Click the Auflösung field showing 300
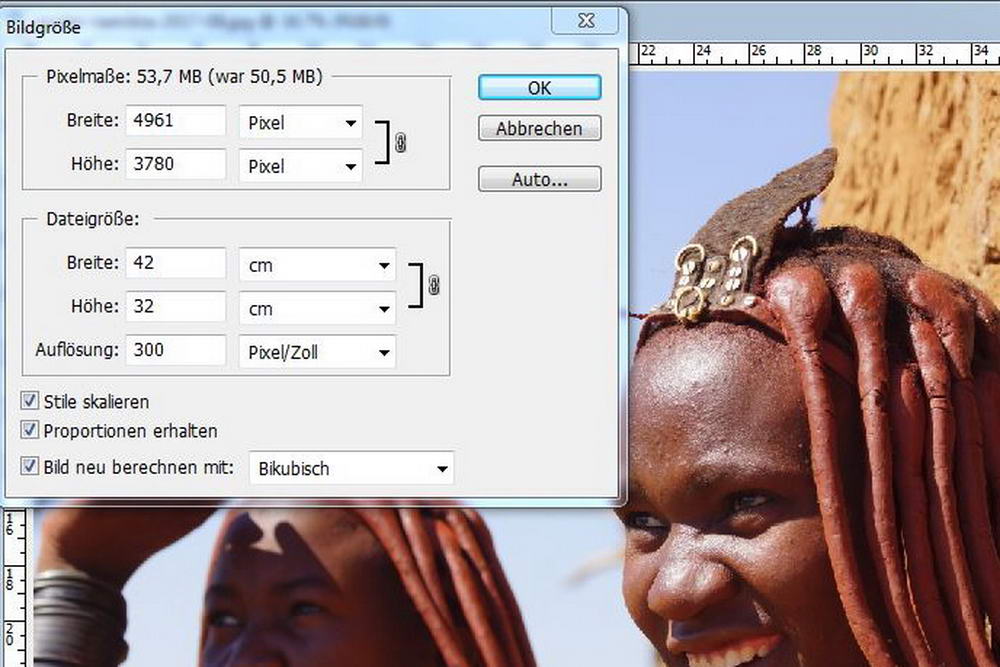 176,350
